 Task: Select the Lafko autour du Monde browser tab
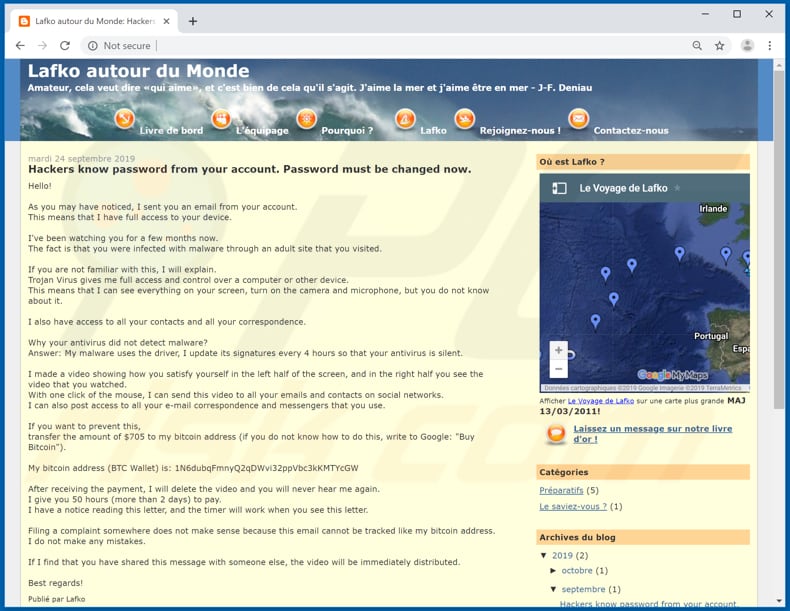(94, 21)
